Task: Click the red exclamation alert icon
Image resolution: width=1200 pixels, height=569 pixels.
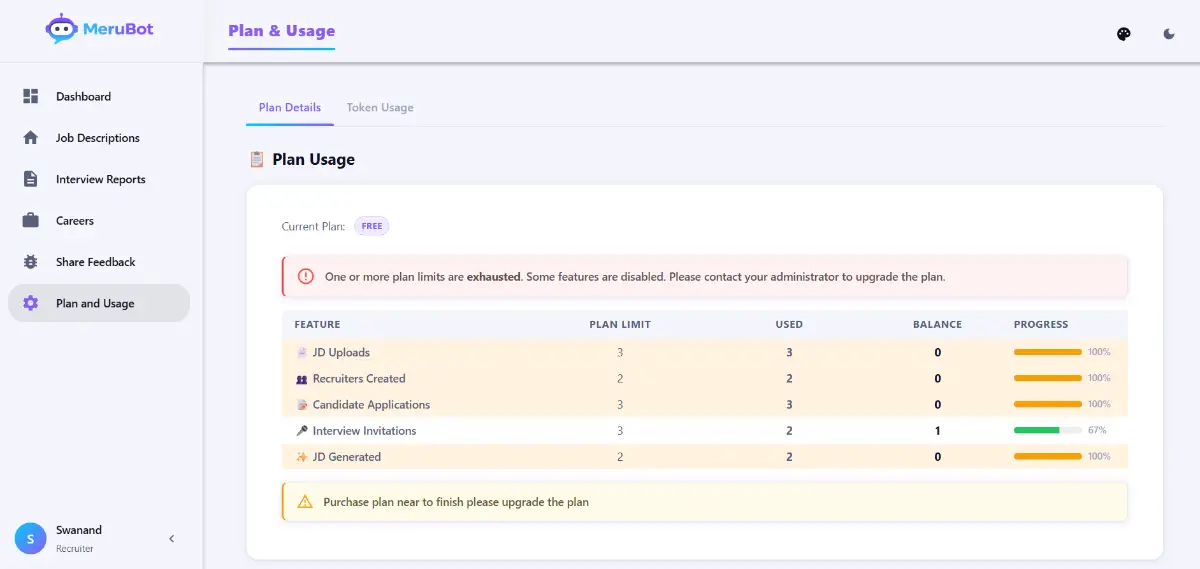Action: (x=305, y=276)
